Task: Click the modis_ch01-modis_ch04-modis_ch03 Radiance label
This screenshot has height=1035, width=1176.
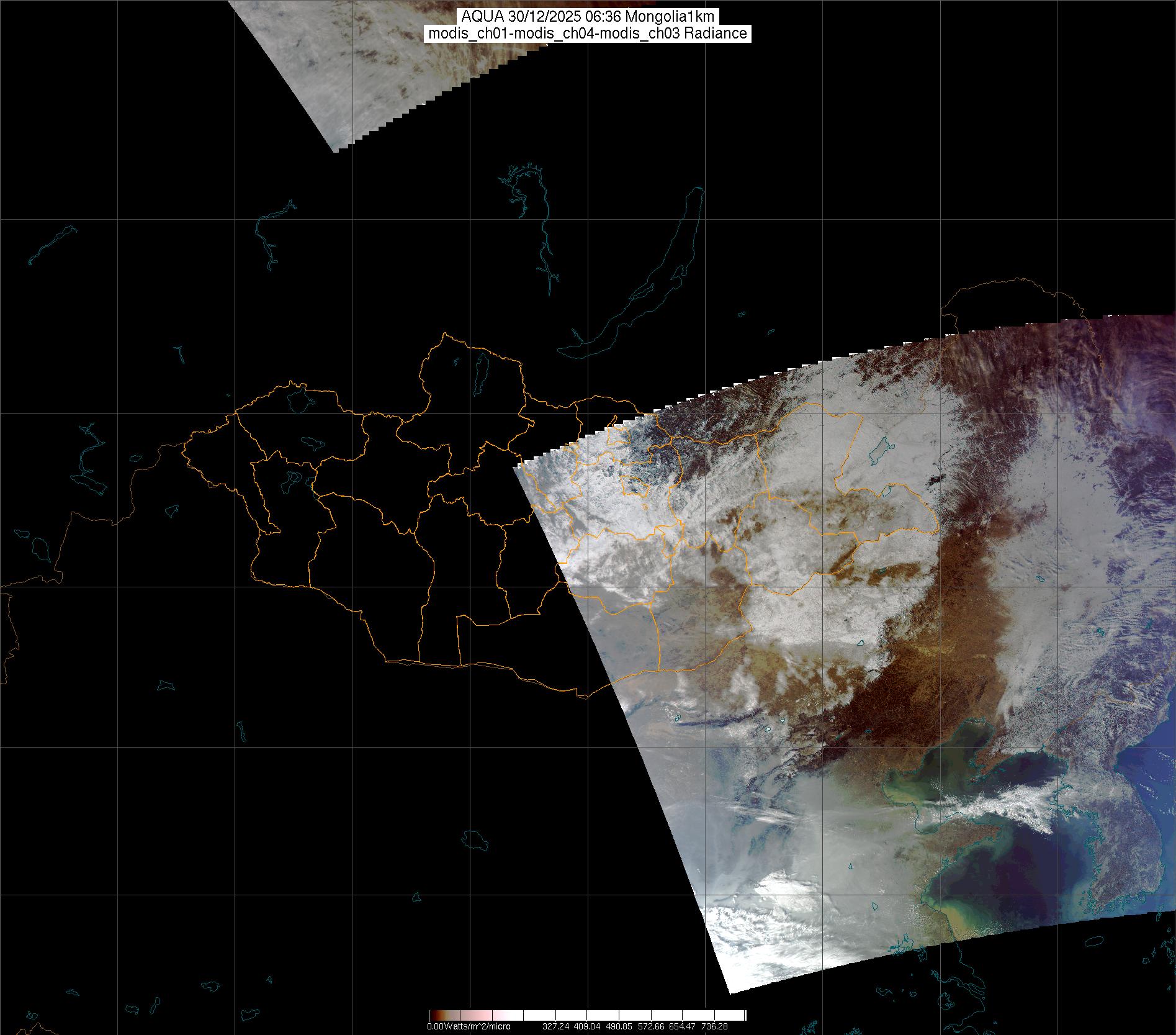Action: pos(588,34)
